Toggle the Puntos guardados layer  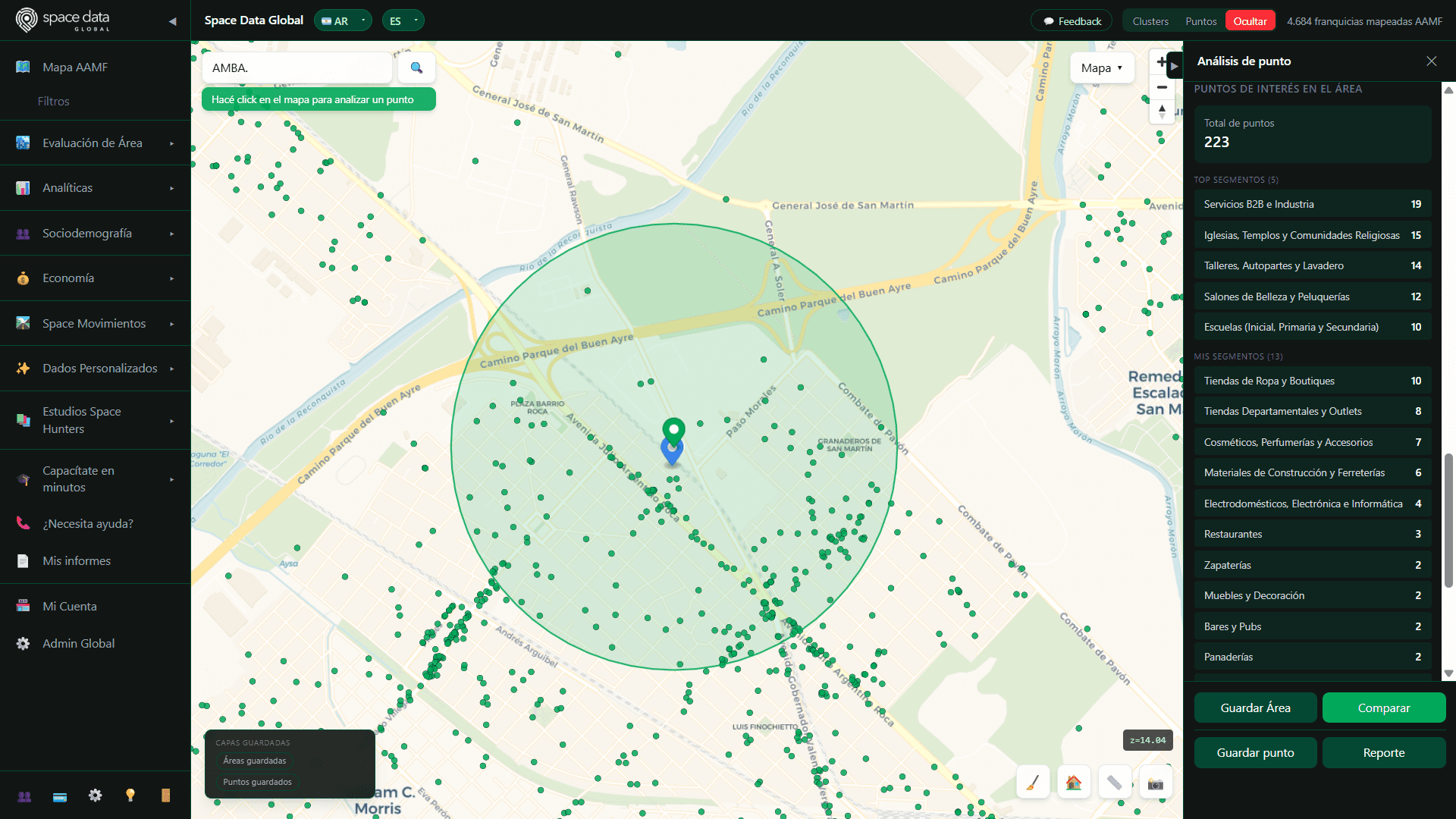257,782
